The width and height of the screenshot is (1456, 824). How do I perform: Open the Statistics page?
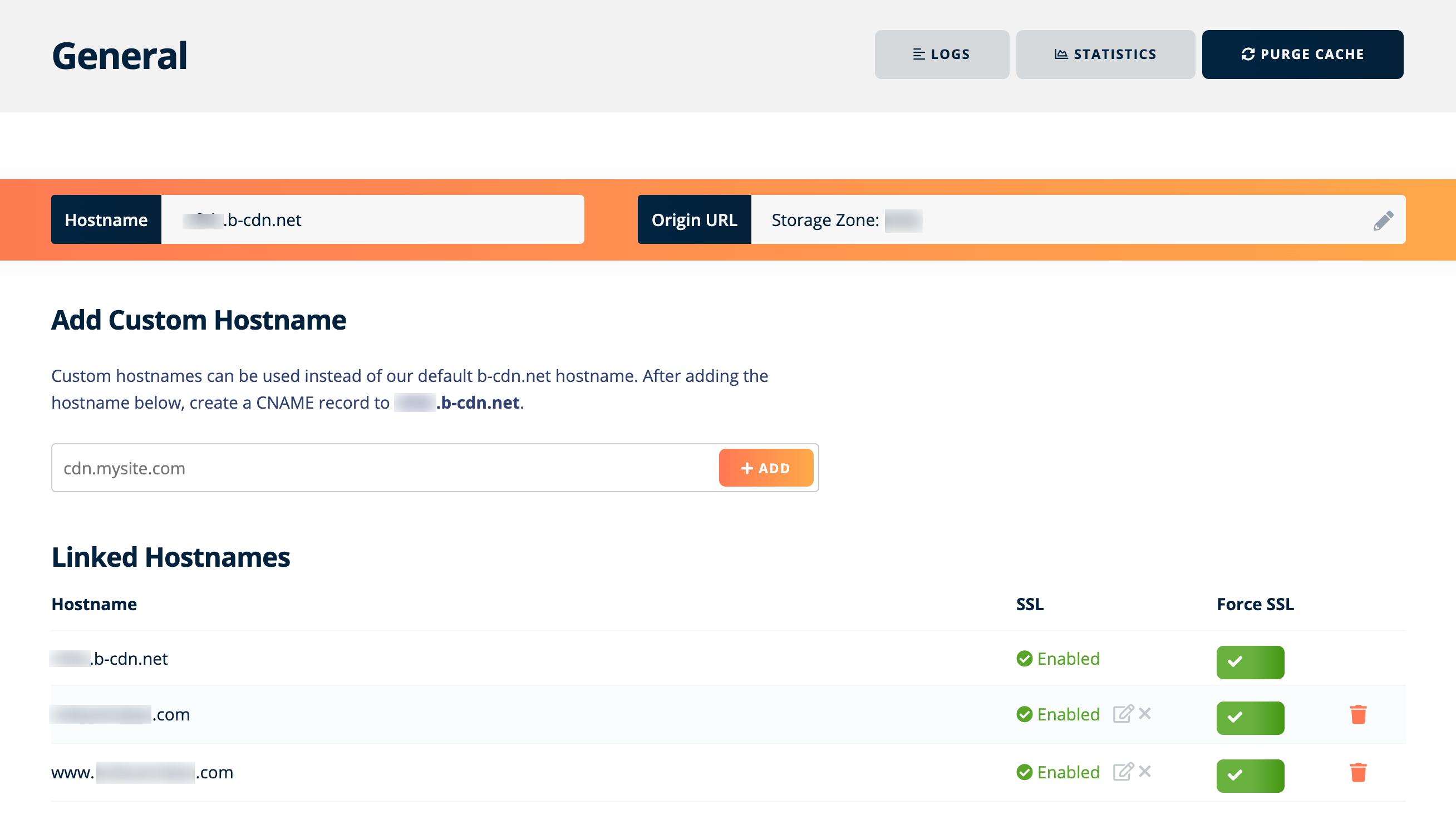[x=1105, y=55]
